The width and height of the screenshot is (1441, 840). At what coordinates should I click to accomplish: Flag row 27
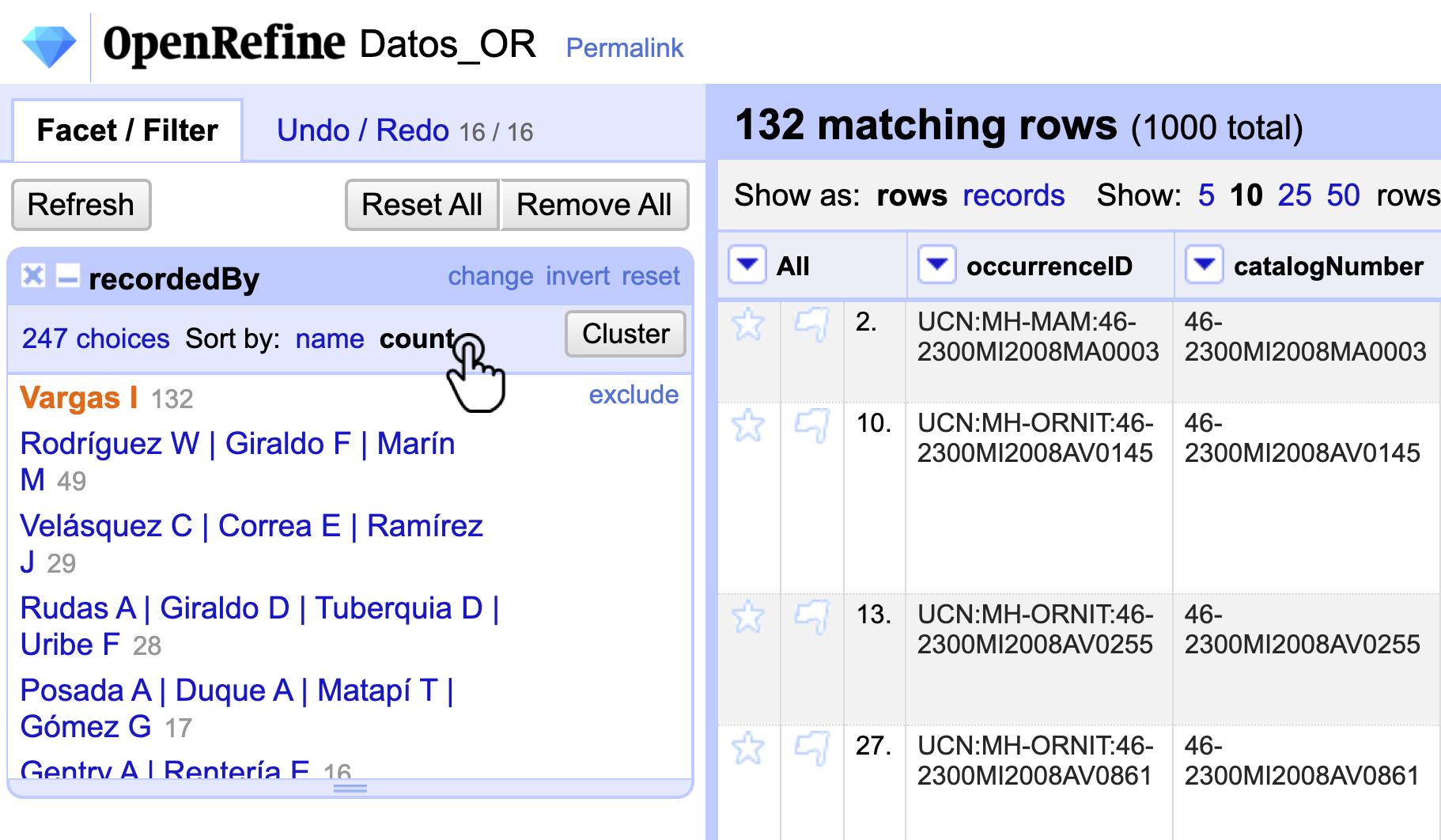811,748
